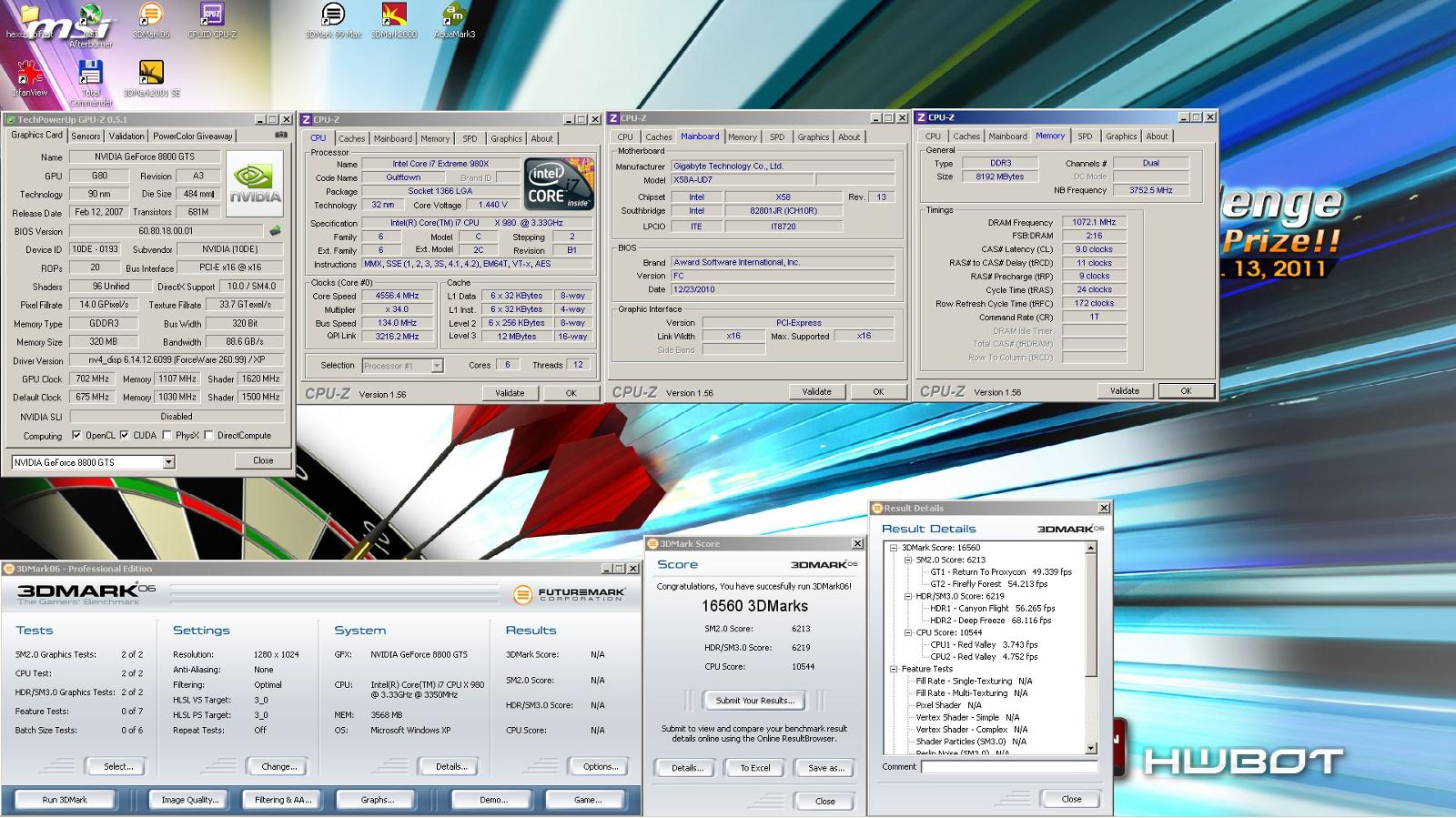Click the GPU-Z camera screenshot icon

(x=281, y=135)
